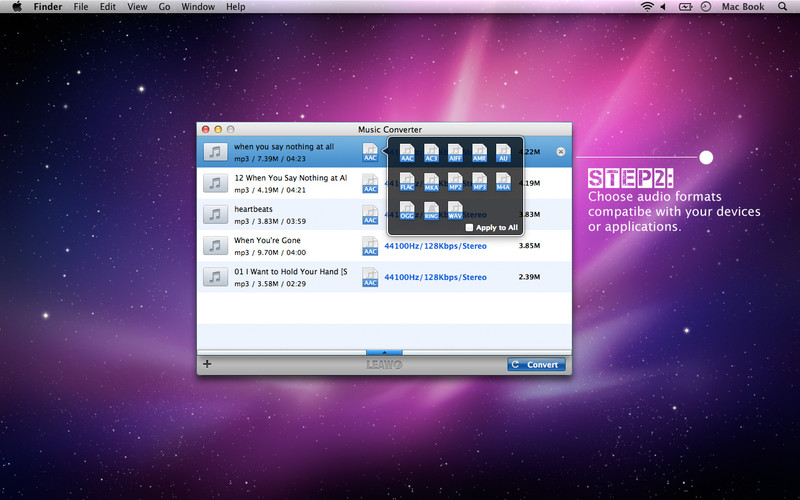Choose the WAV output format
Viewport: 800px width, 500px height.
pos(455,210)
